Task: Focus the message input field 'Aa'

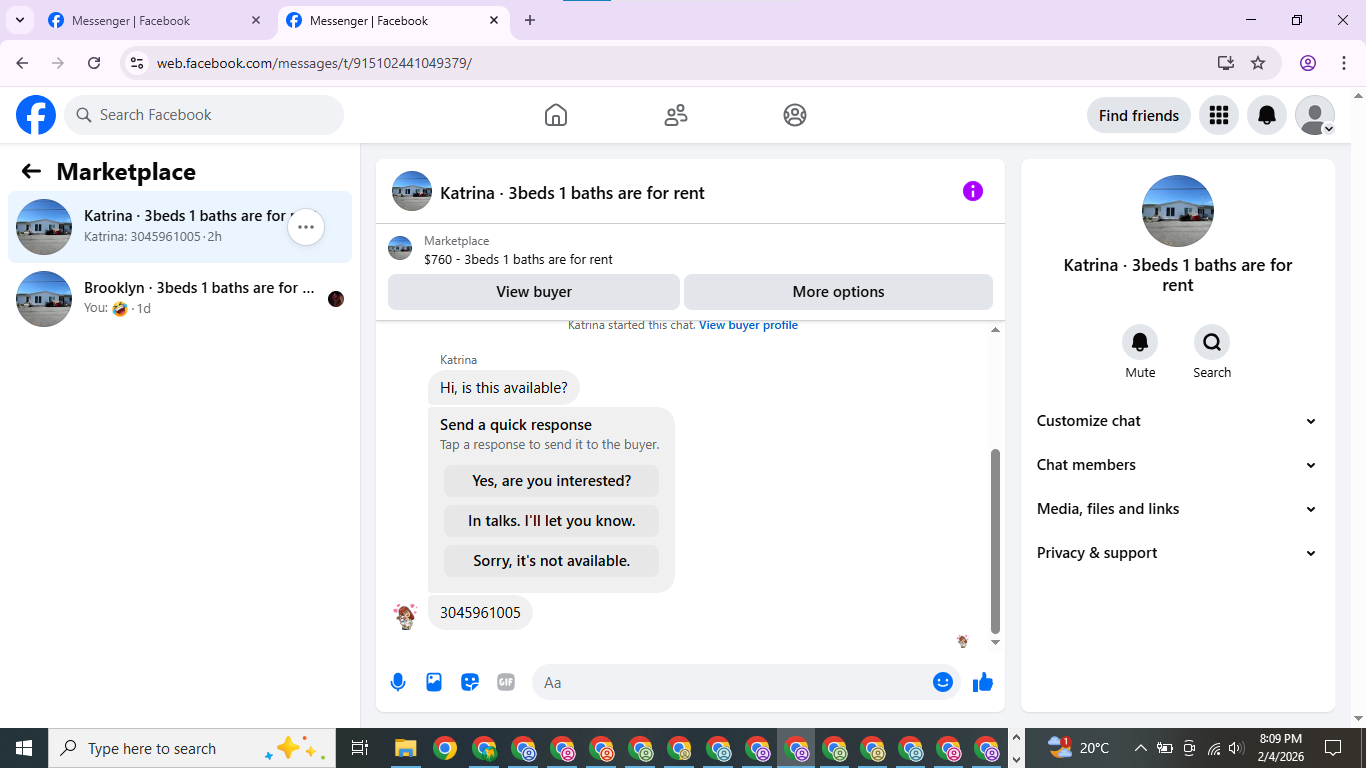Action: coord(730,682)
